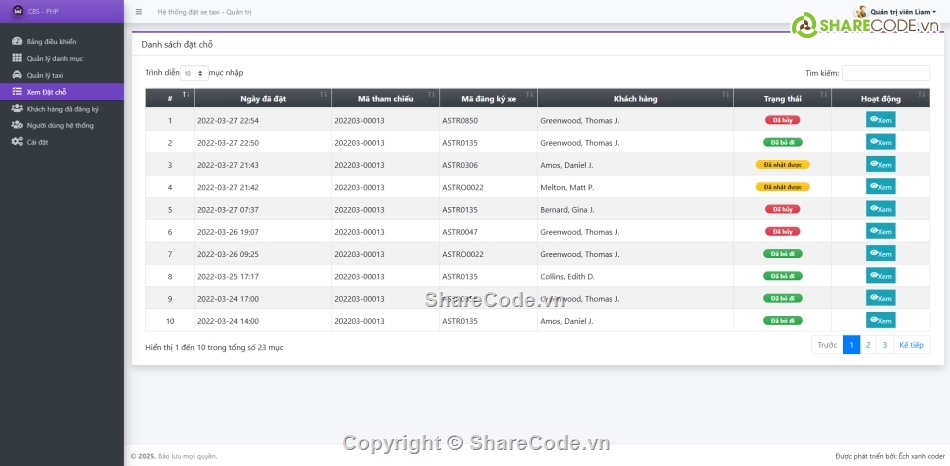Click Kế tiếp next page link

(x=911, y=345)
